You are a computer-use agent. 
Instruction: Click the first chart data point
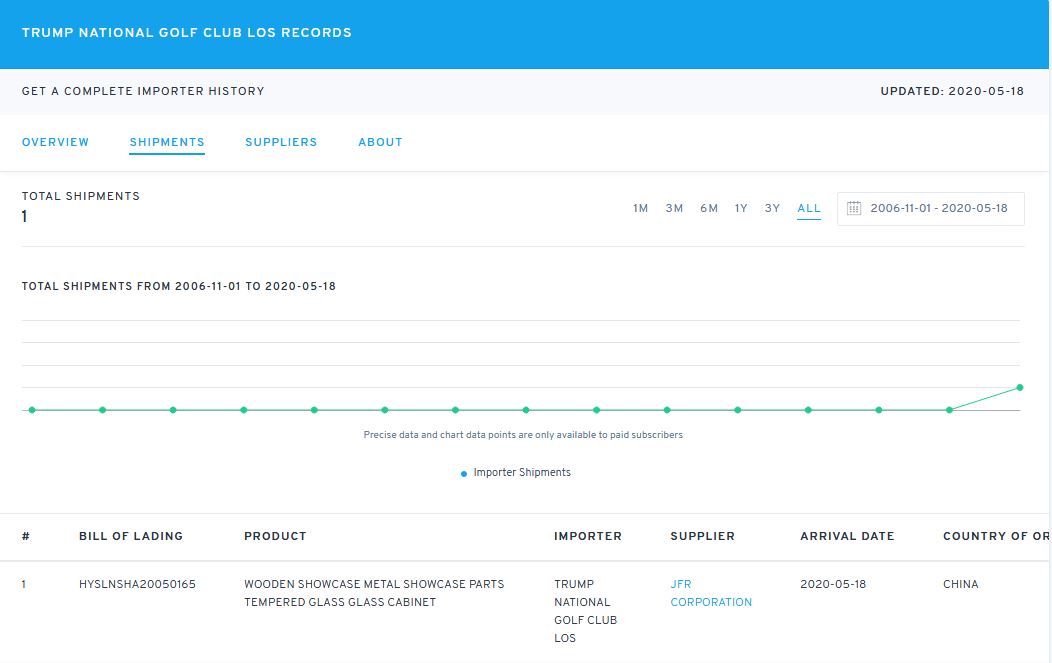(32, 410)
